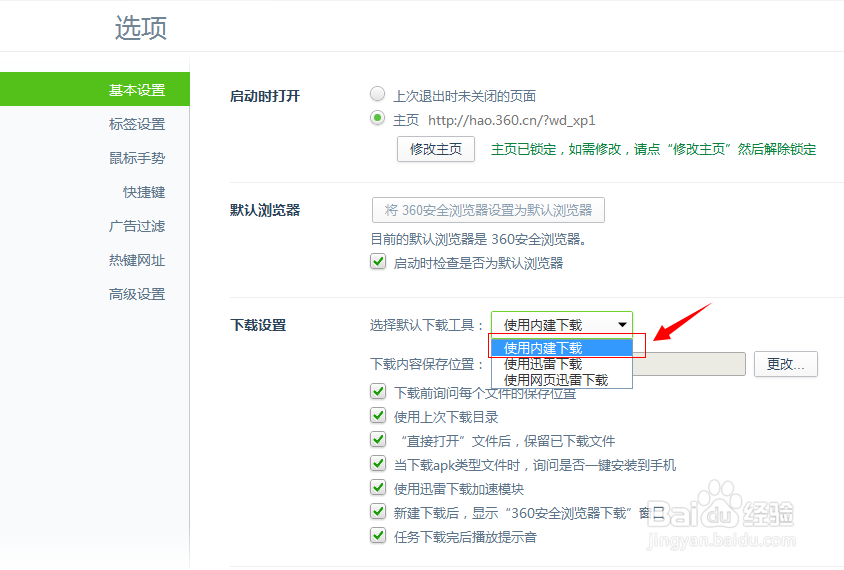Open 高级设置 in the sidebar
844x570 pixels.
[x=137, y=294]
